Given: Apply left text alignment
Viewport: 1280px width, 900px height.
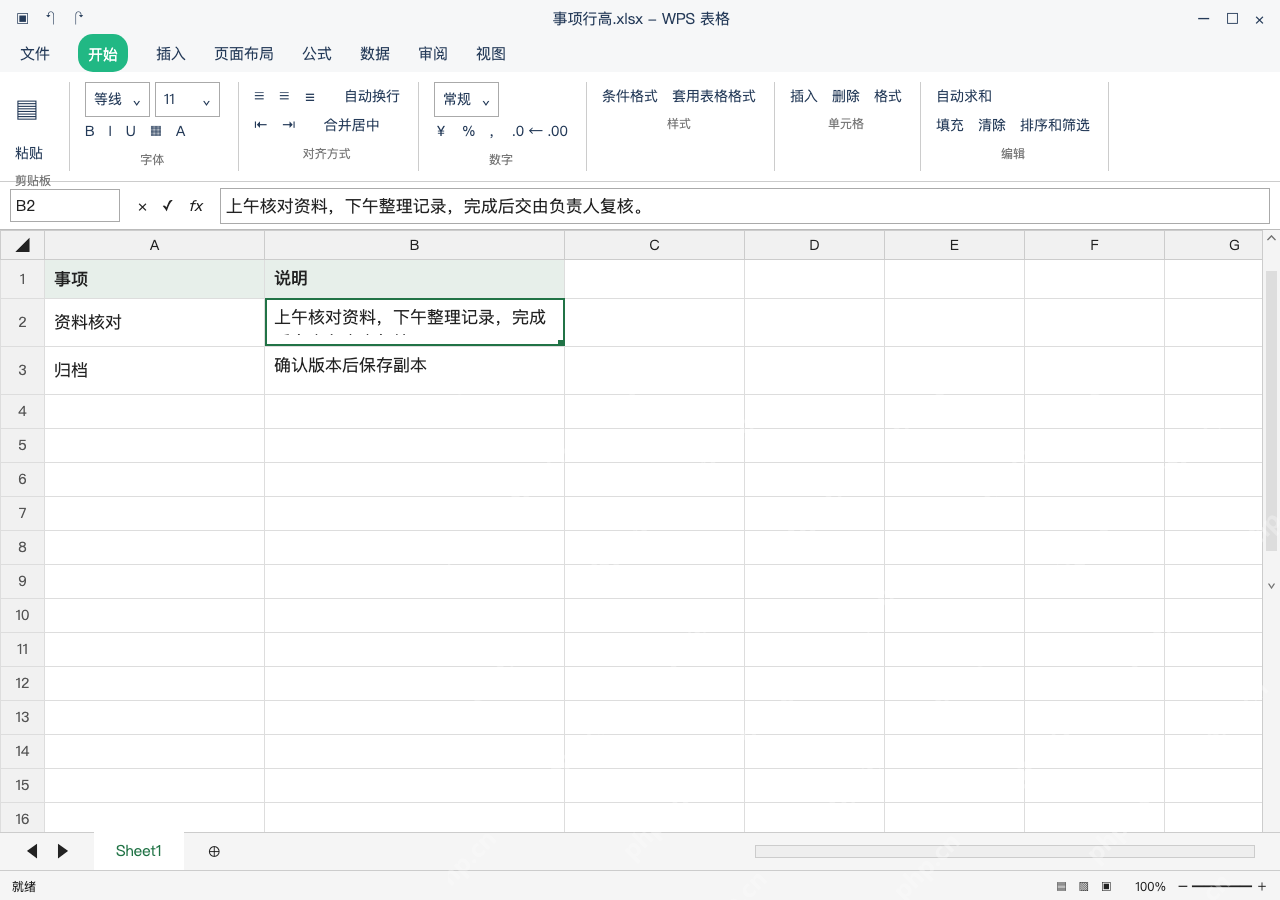Looking at the screenshot, I should [x=259, y=96].
